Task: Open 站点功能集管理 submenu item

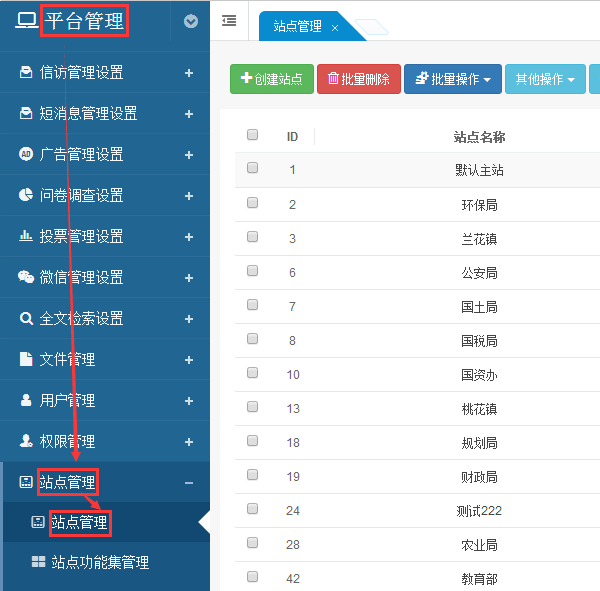Action: tap(100, 562)
